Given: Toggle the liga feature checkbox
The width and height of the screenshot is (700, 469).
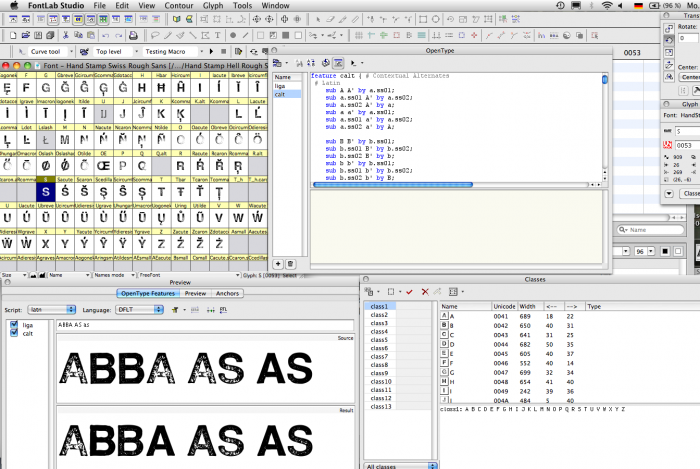Looking at the screenshot, I should pyautogui.click(x=14, y=324).
